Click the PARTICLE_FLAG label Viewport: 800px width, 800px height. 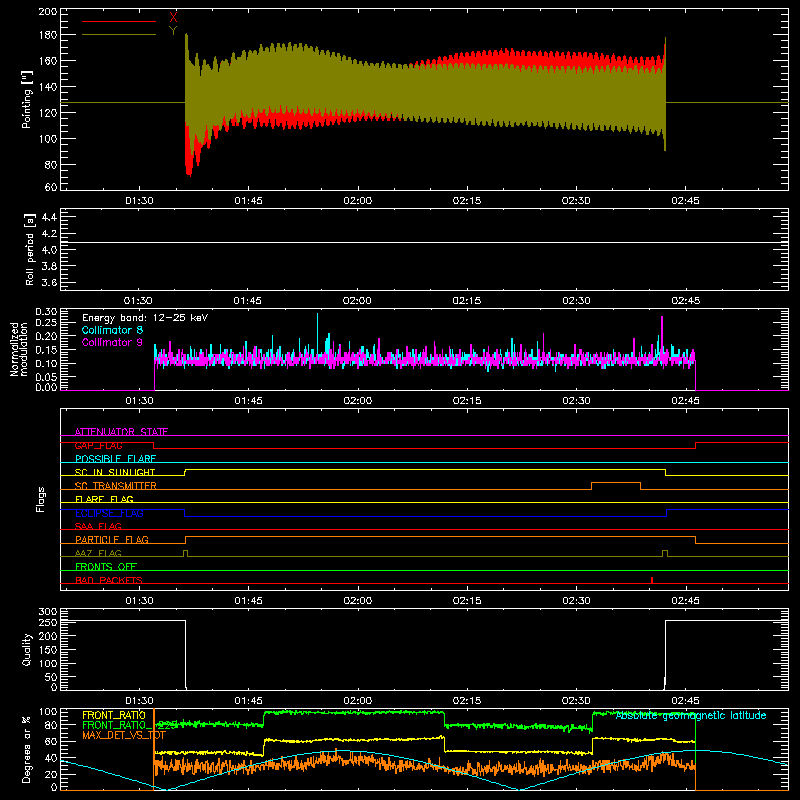pyautogui.click(x=112, y=539)
